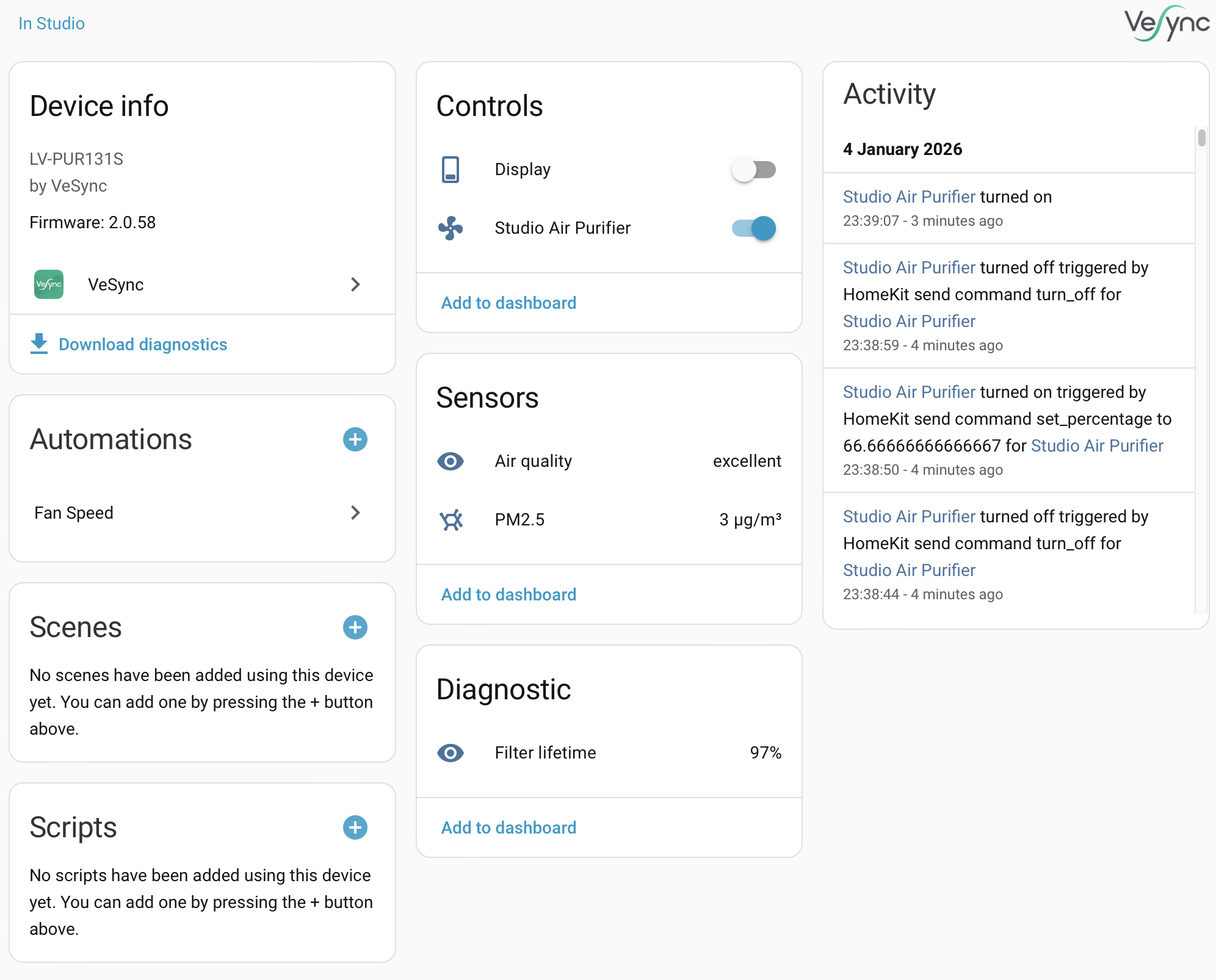Viewport: 1216px width, 980px height.
Task: Open the In Studio area link
Action: tap(51, 23)
